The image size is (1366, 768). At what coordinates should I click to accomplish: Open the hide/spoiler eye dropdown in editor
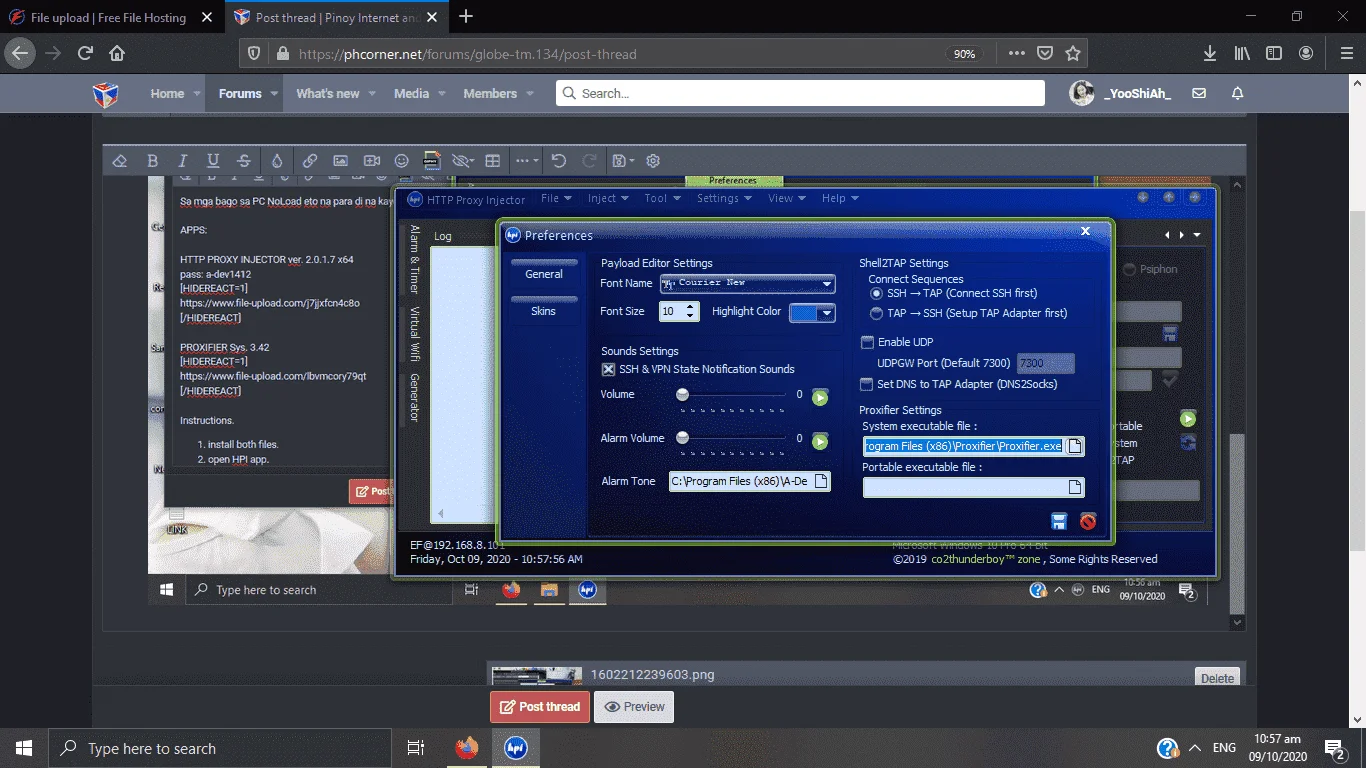pos(462,161)
